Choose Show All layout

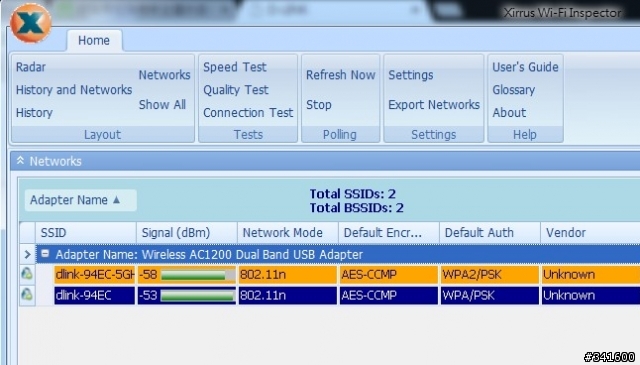point(162,105)
